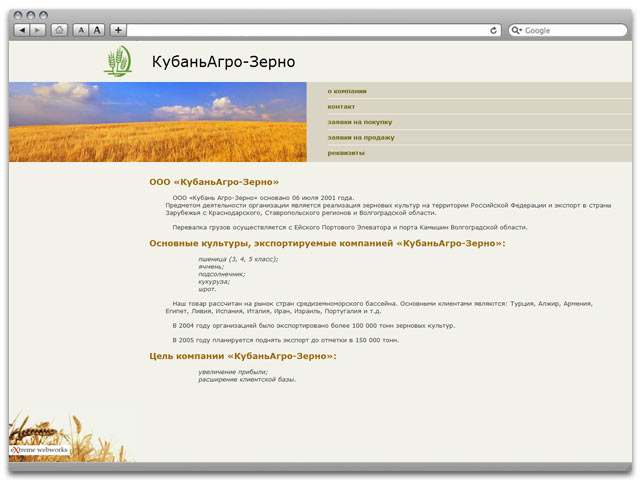Screen dimensions: 640x480
Task: Reload the page with the refresh arrow
Action: click(x=493, y=31)
